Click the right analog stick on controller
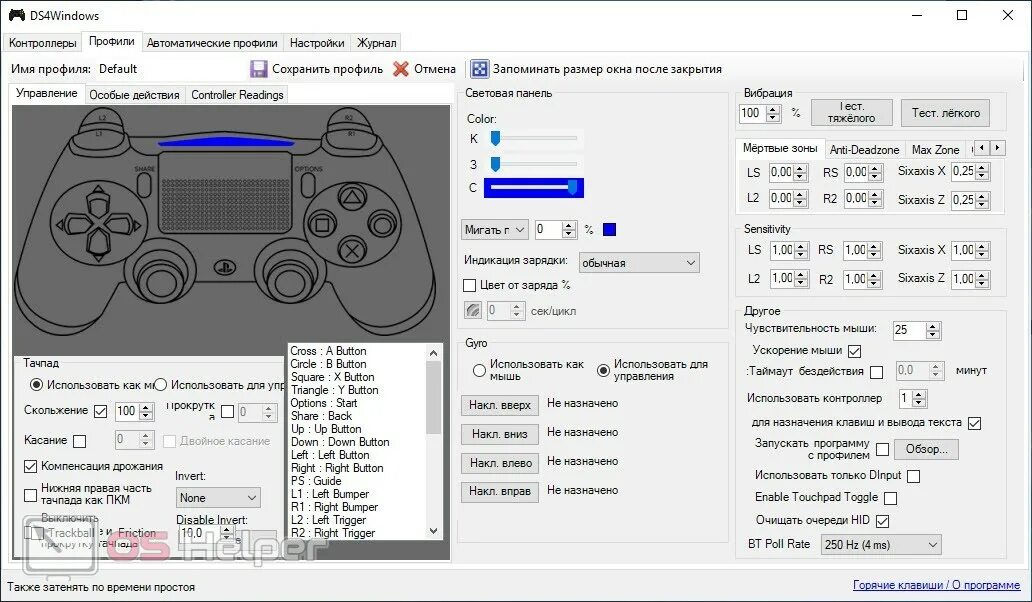Viewport: 1032px width, 602px height. coord(289,281)
